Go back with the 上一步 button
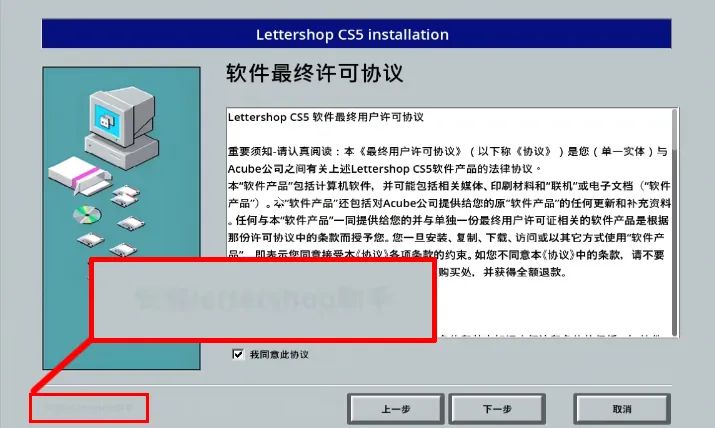Image resolution: width=715 pixels, height=428 pixels. 396,409
